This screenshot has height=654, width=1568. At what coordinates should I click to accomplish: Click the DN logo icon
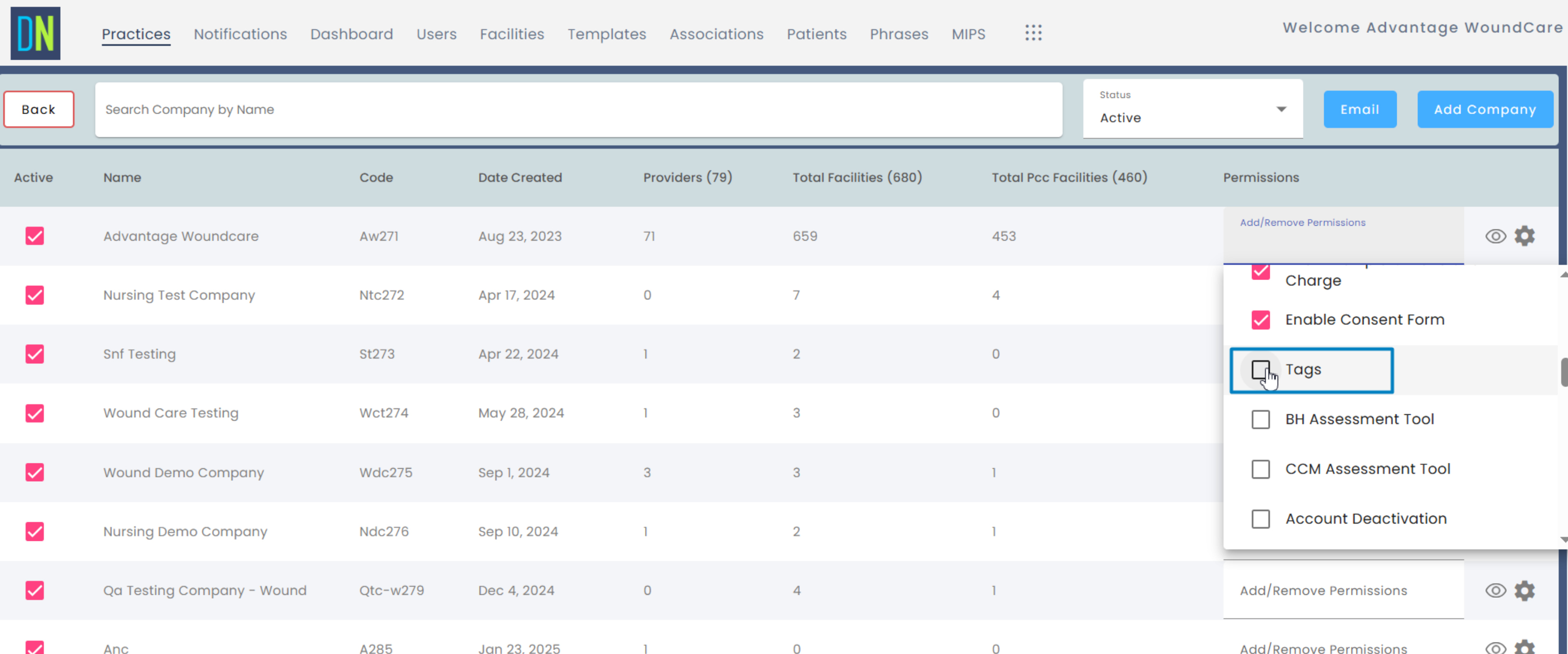[35, 33]
